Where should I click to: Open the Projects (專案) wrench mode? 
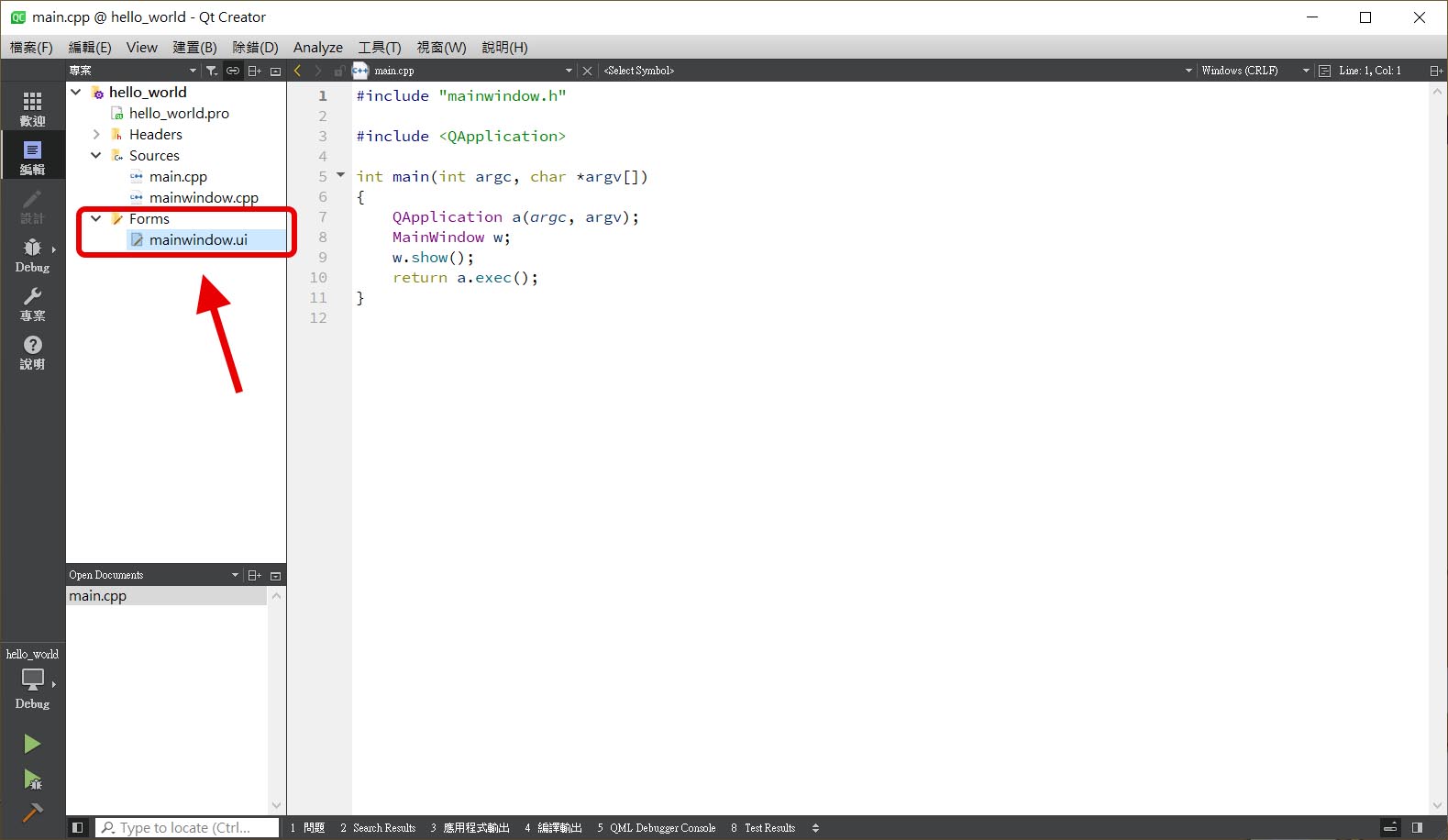coord(32,304)
